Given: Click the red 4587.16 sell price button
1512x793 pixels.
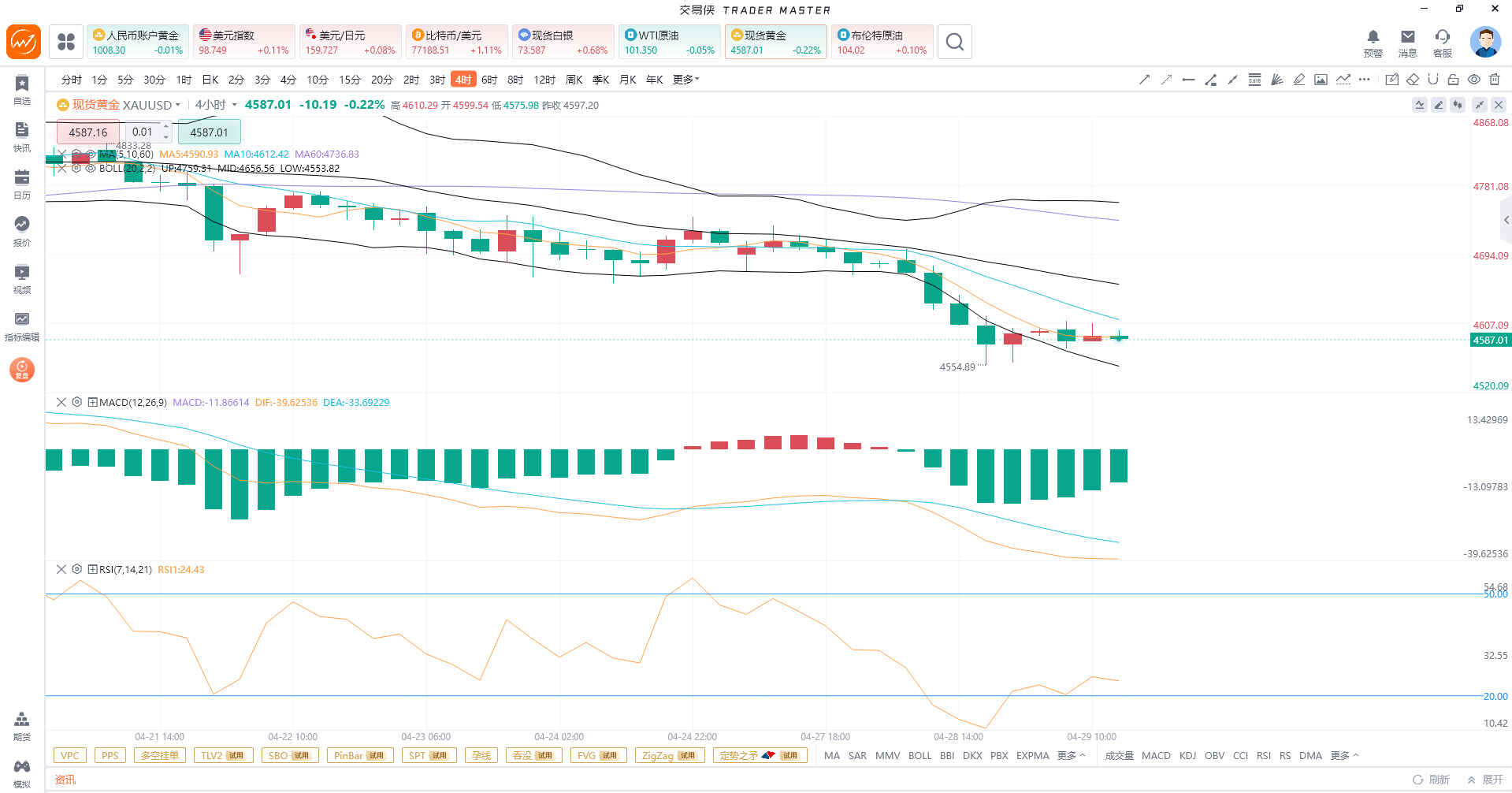Looking at the screenshot, I should pos(88,132).
